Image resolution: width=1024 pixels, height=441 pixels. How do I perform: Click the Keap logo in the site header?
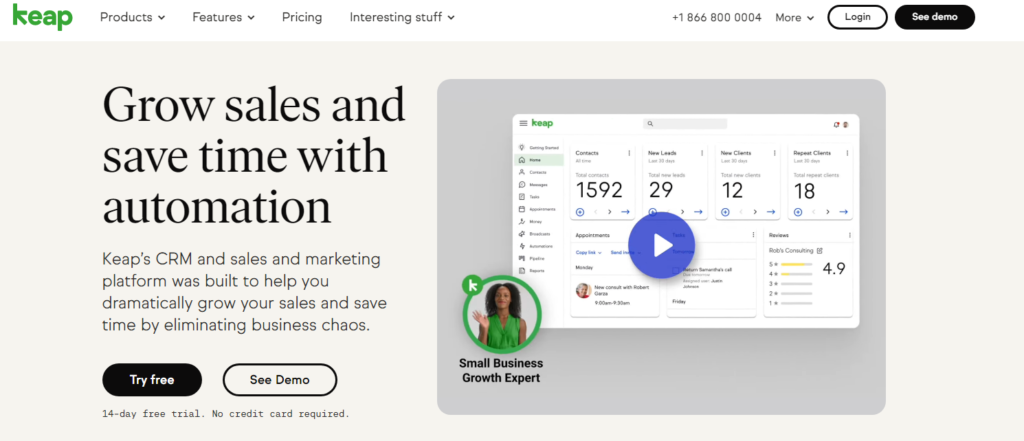click(x=42, y=16)
